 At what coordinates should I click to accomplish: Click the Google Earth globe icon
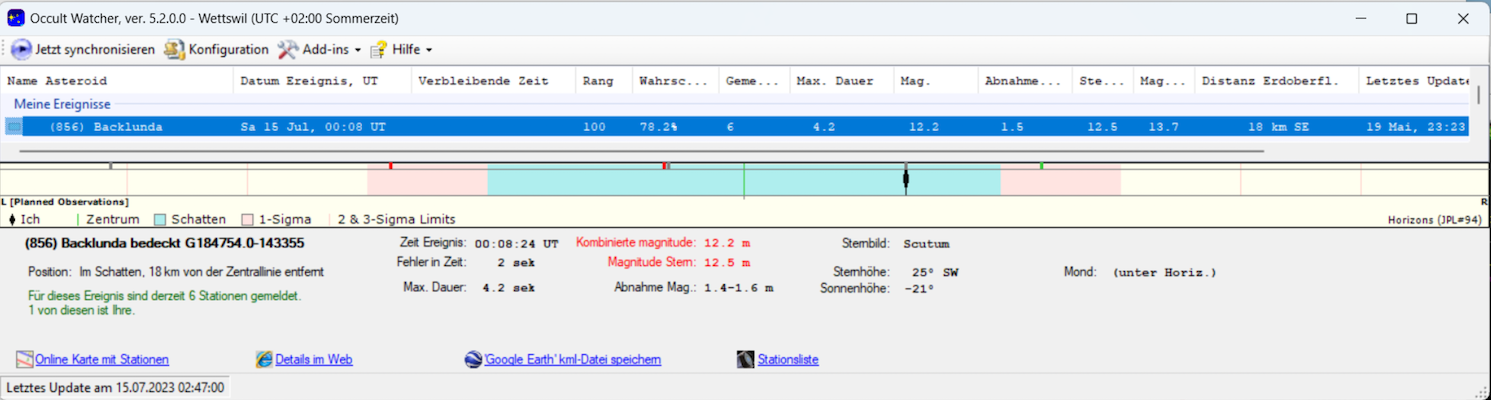(474, 359)
